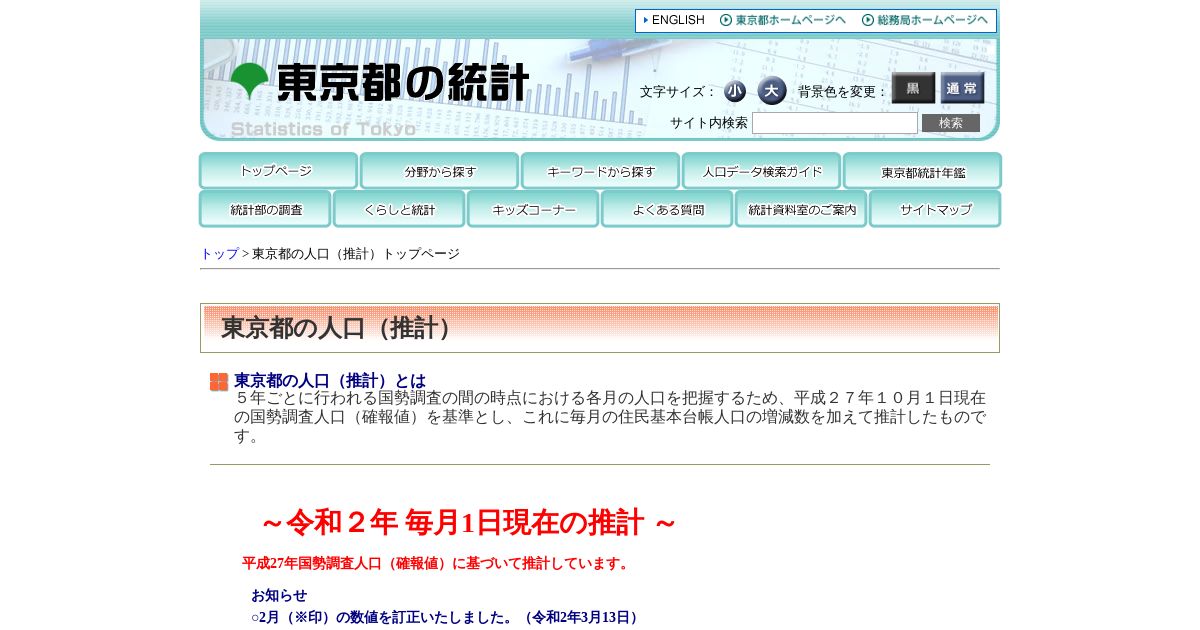Open サイトマップ menu tab
1200x630 pixels.
tap(935, 209)
